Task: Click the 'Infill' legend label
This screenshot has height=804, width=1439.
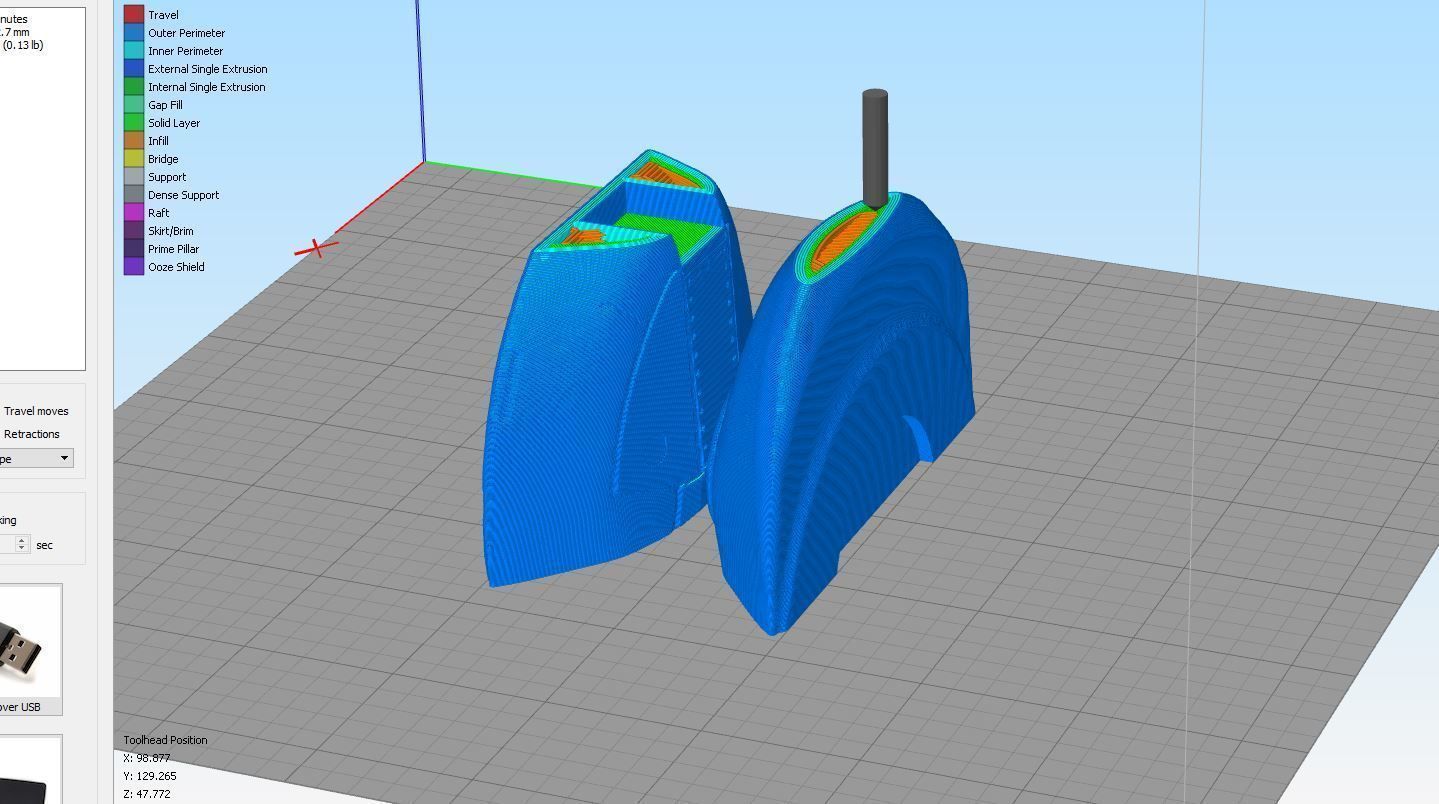Action: pos(158,141)
